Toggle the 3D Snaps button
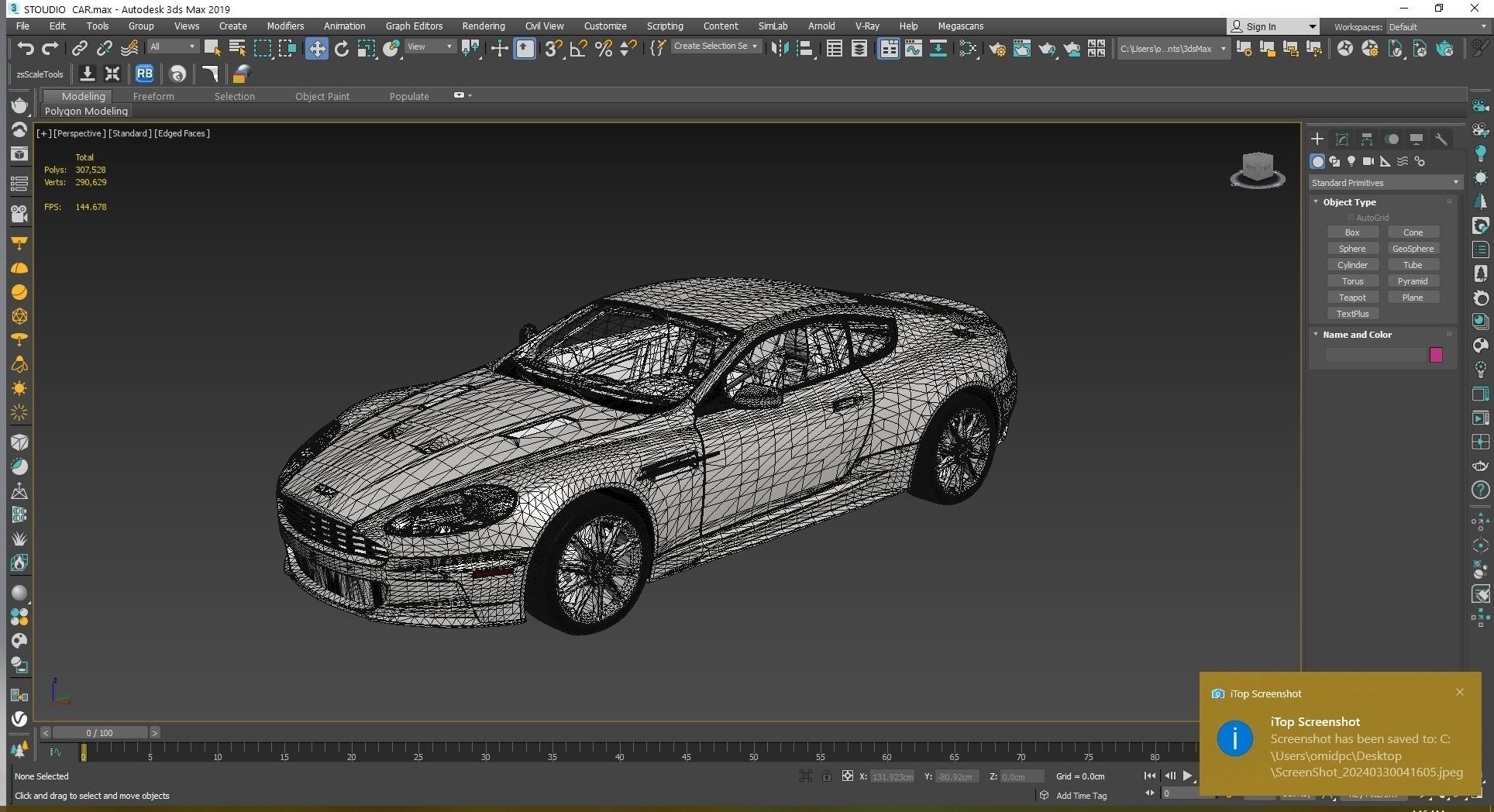 coord(553,49)
